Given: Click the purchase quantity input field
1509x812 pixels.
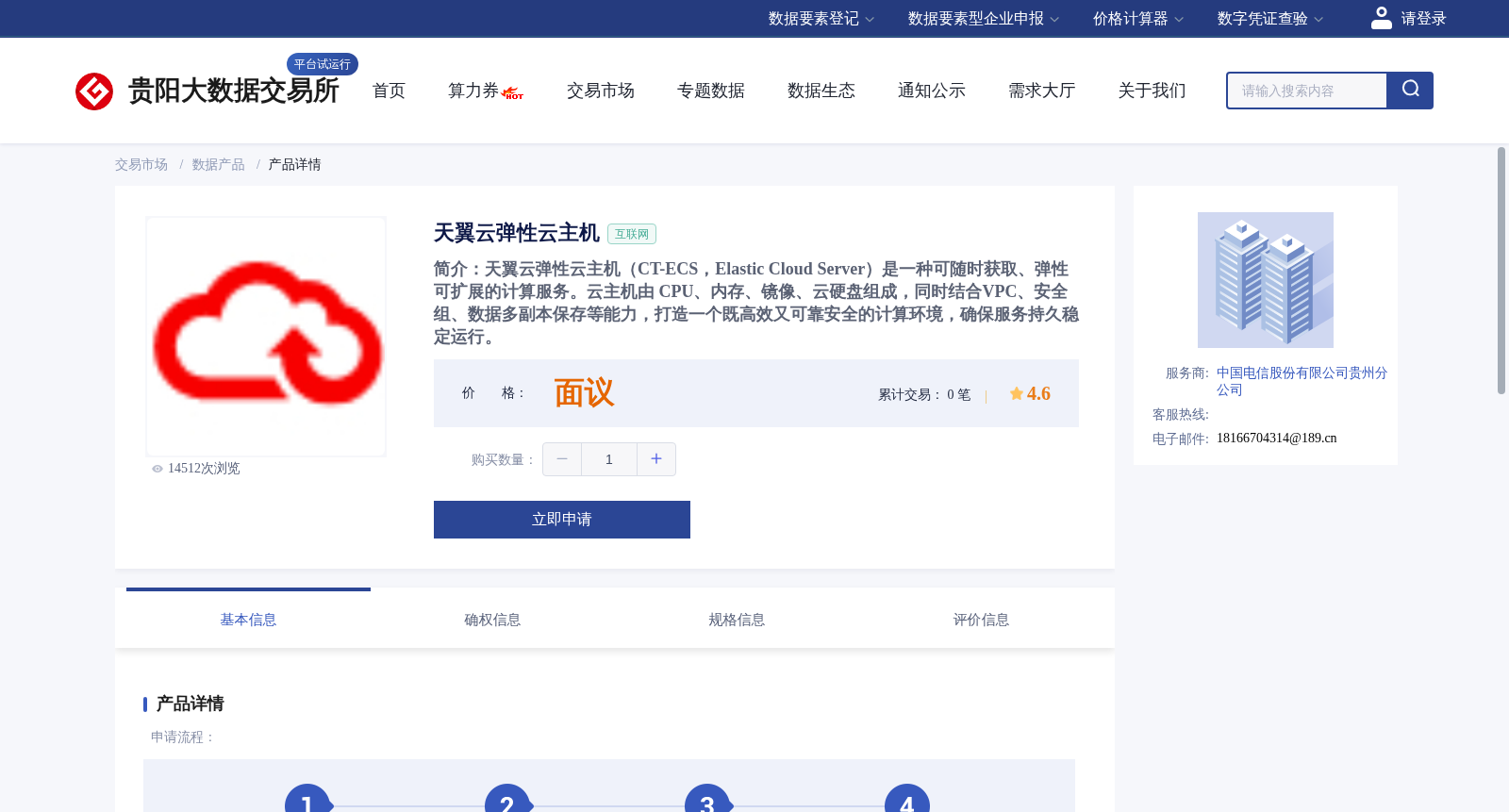Looking at the screenshot, I should tap(609, 459).
